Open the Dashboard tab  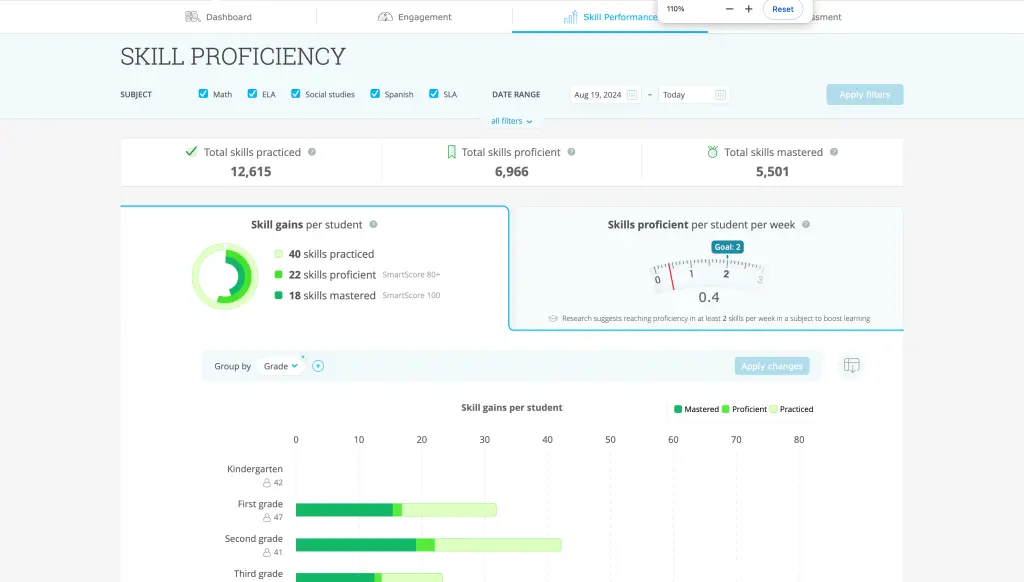[x=218, y=17]
